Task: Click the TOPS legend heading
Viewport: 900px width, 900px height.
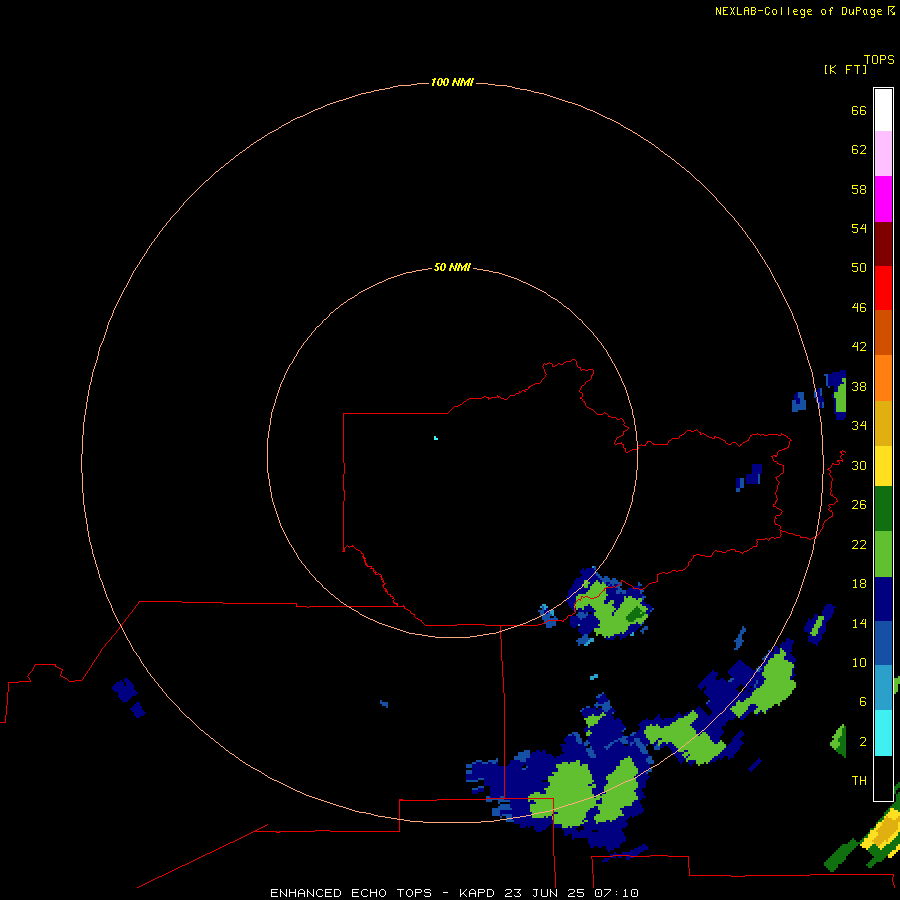Action: pyautogui.click(x=879, y=59)
